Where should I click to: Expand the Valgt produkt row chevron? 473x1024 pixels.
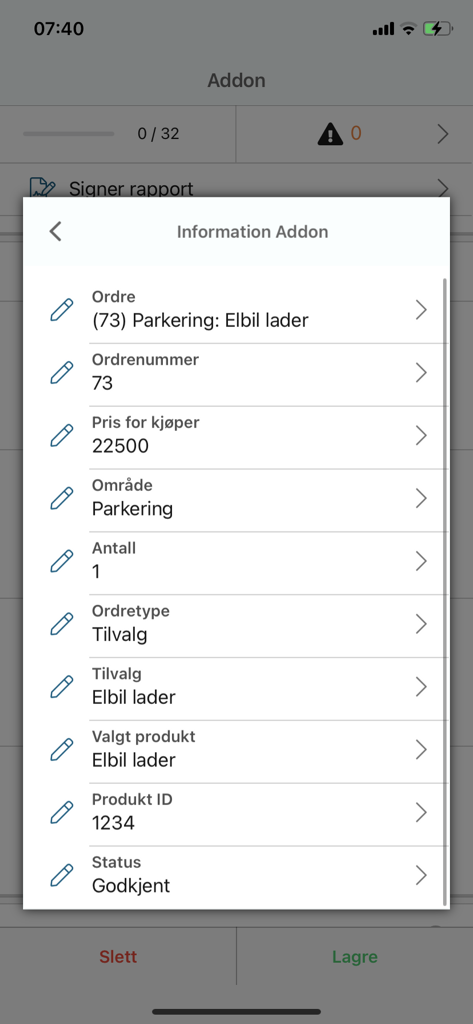(x=421, y=750)
